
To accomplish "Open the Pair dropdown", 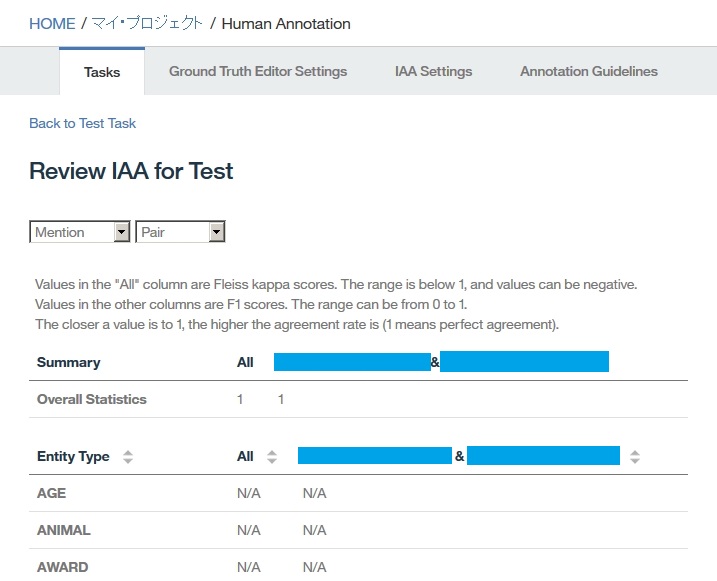I will 180,232.
